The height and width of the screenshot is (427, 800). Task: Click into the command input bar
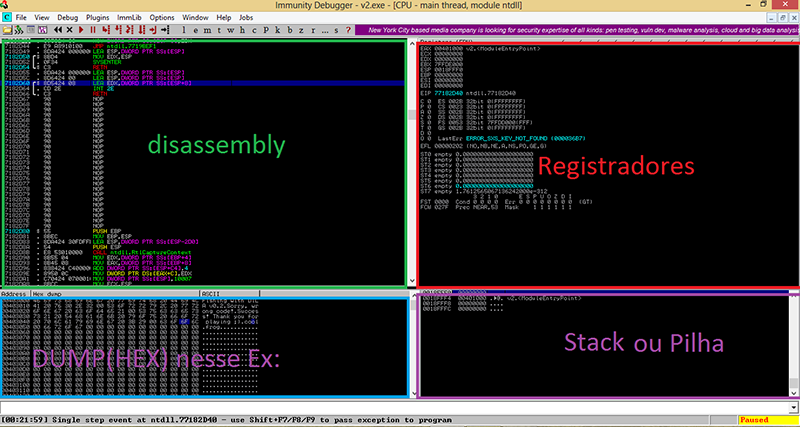(x=394, y=407)
